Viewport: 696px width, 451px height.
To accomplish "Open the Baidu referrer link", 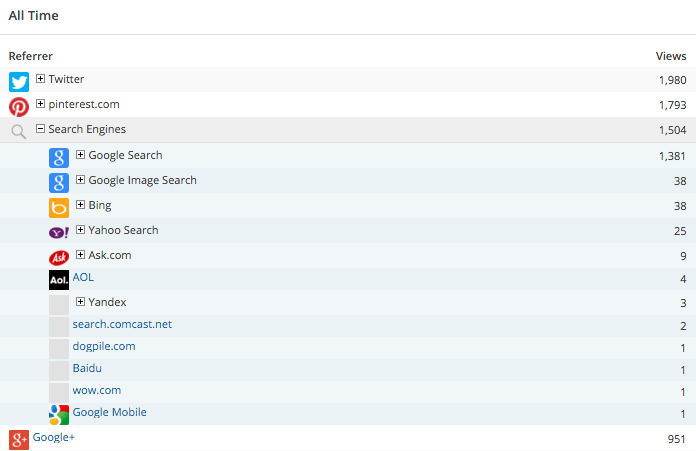I will click(x=87, y=368).
